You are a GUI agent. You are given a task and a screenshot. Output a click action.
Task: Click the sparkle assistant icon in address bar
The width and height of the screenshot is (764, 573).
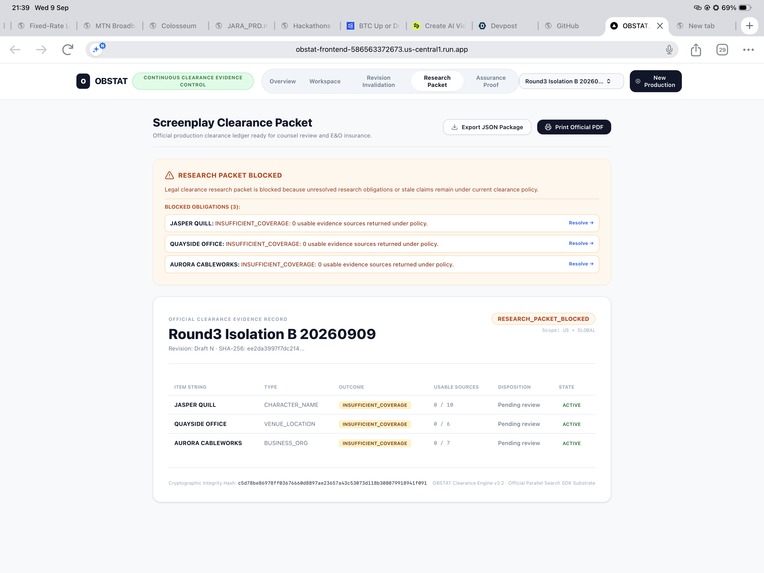99,49
